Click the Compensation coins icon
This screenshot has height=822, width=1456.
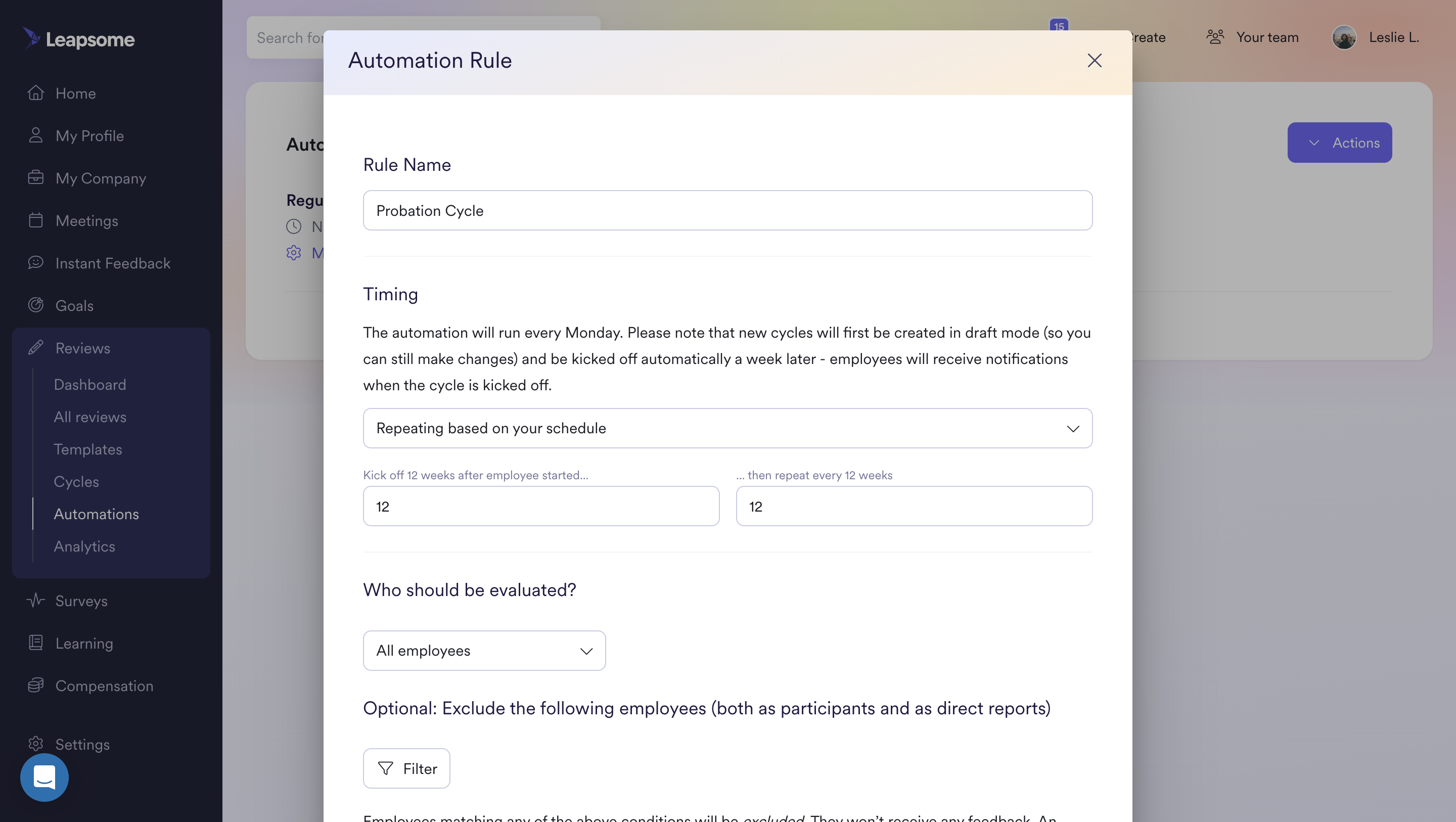click(35, 684)
